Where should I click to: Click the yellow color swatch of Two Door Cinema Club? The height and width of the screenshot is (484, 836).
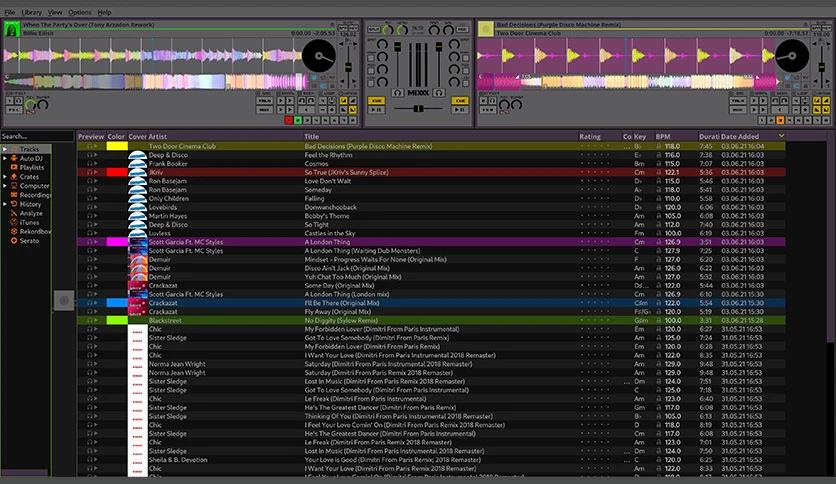click(x=117, y=146)
